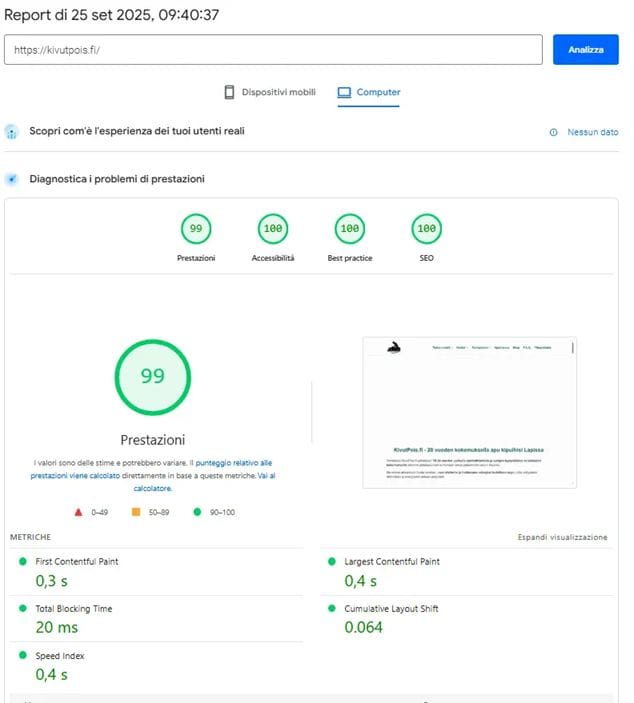Screen dimensions: 634x703
Task: Jump to Accessibilità score gauge 100
Action: (273, 229)
